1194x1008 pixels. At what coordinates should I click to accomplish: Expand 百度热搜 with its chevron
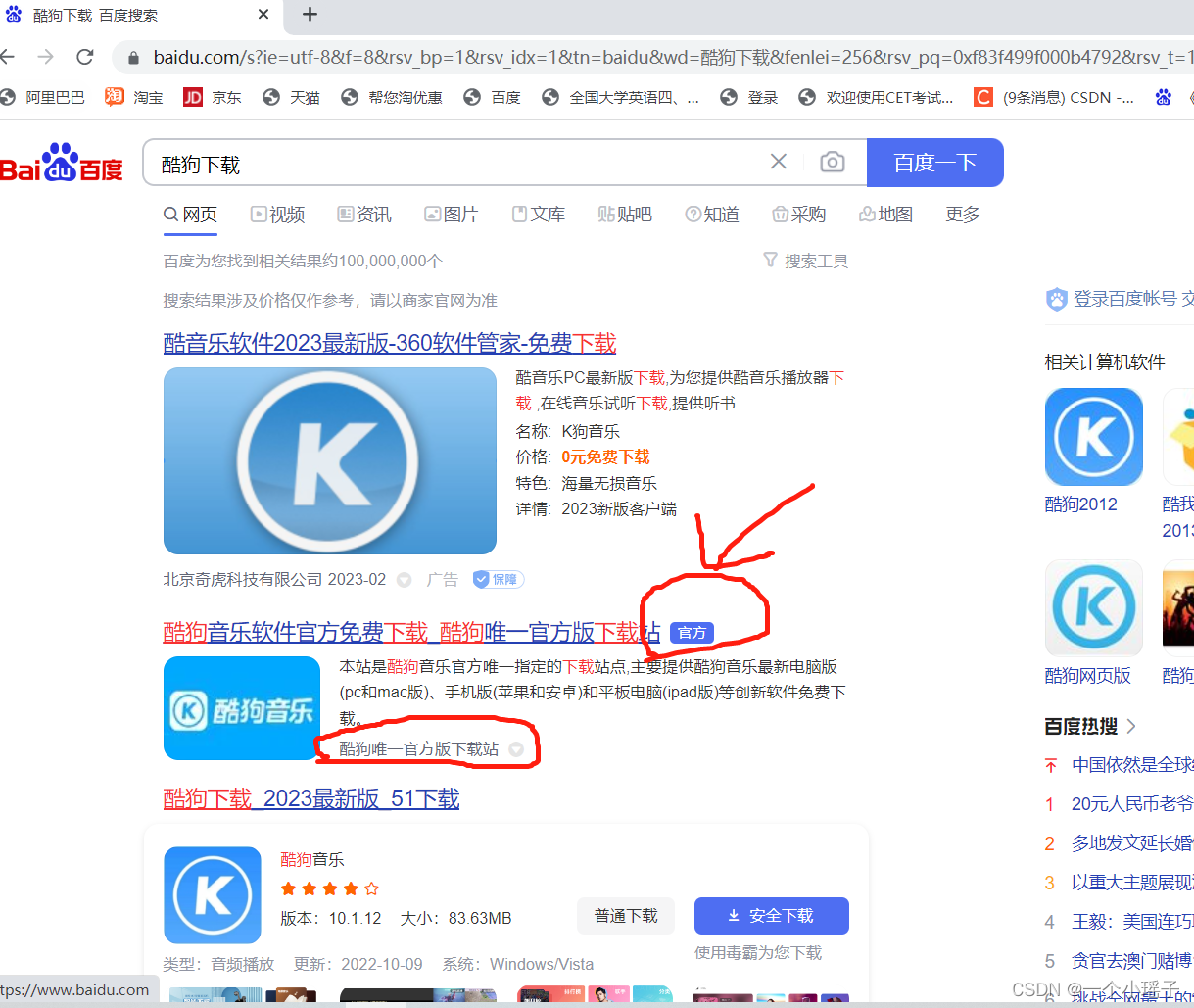pos(1132,726)
